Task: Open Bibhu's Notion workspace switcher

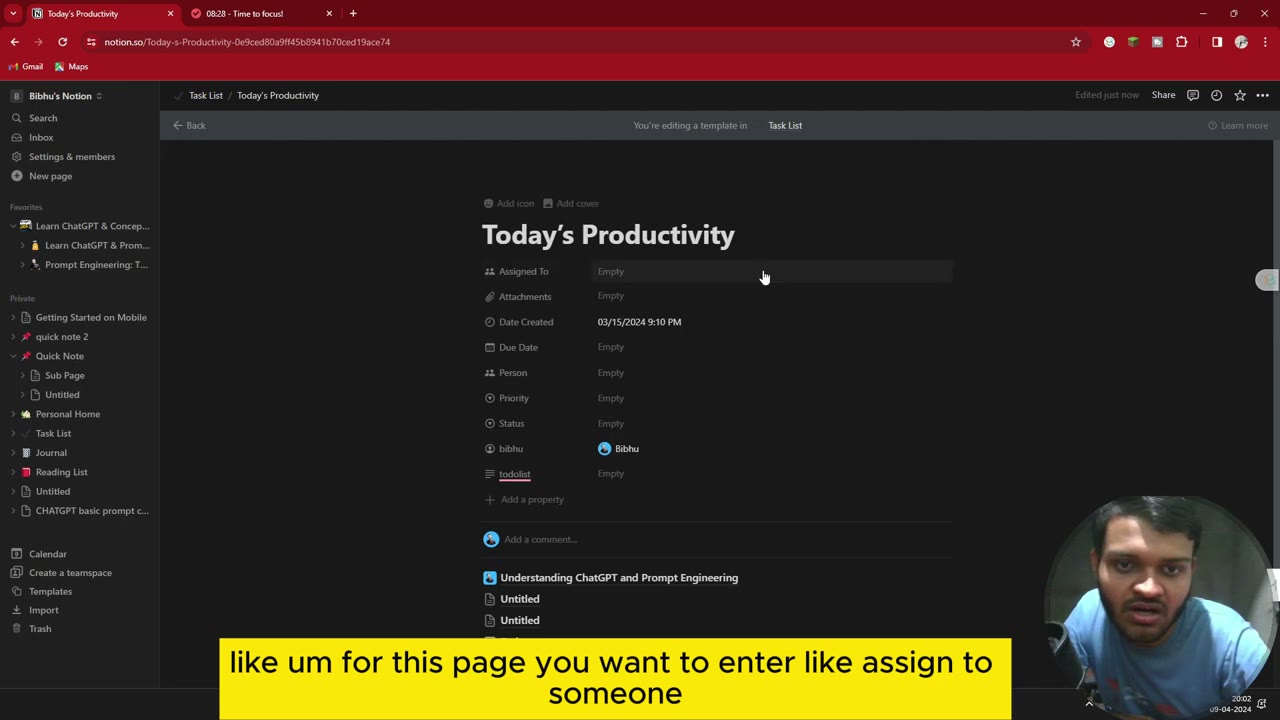Action: [x=58, y=96]
